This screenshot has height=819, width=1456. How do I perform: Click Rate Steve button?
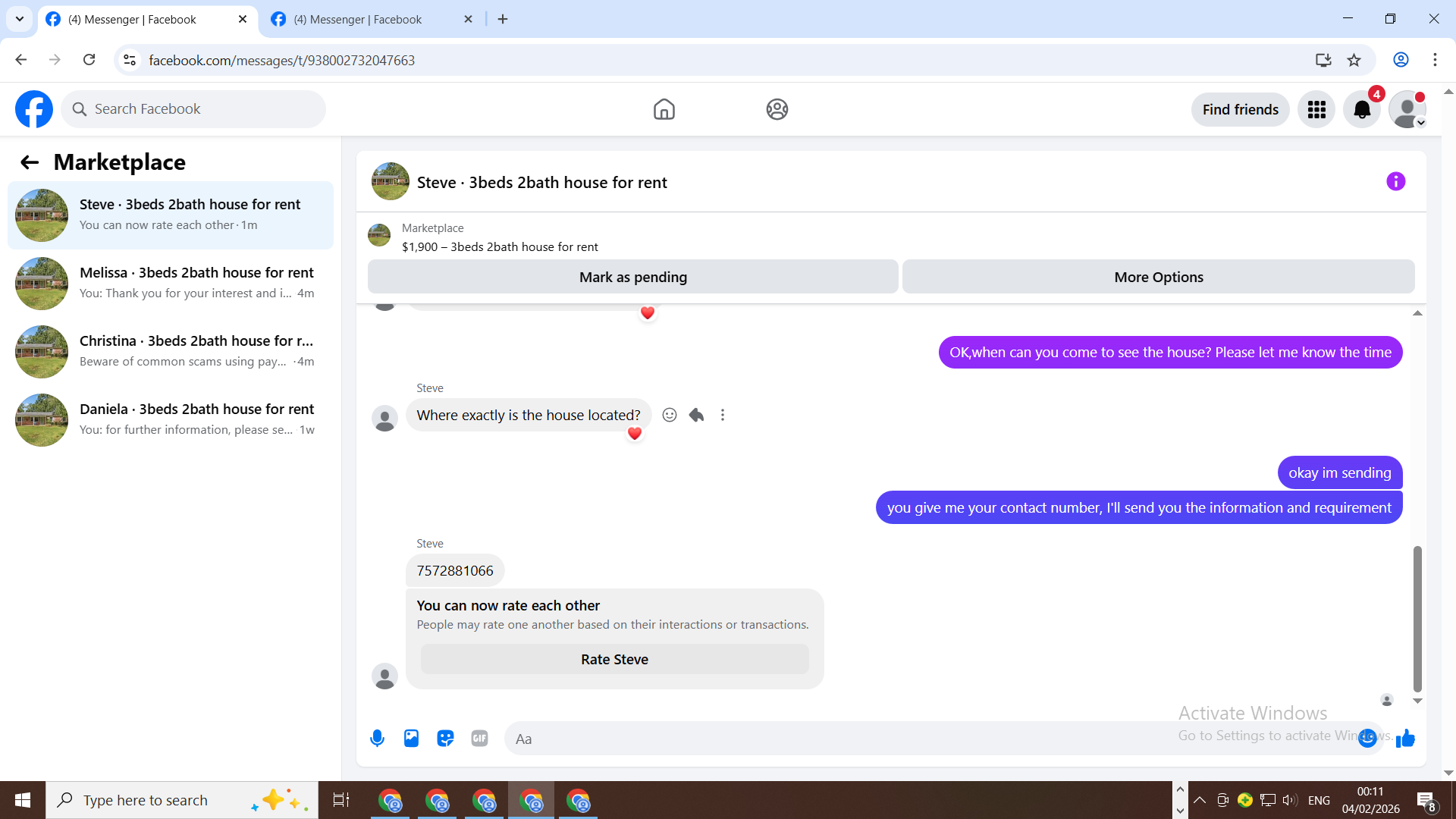click(x=614, y=659)
